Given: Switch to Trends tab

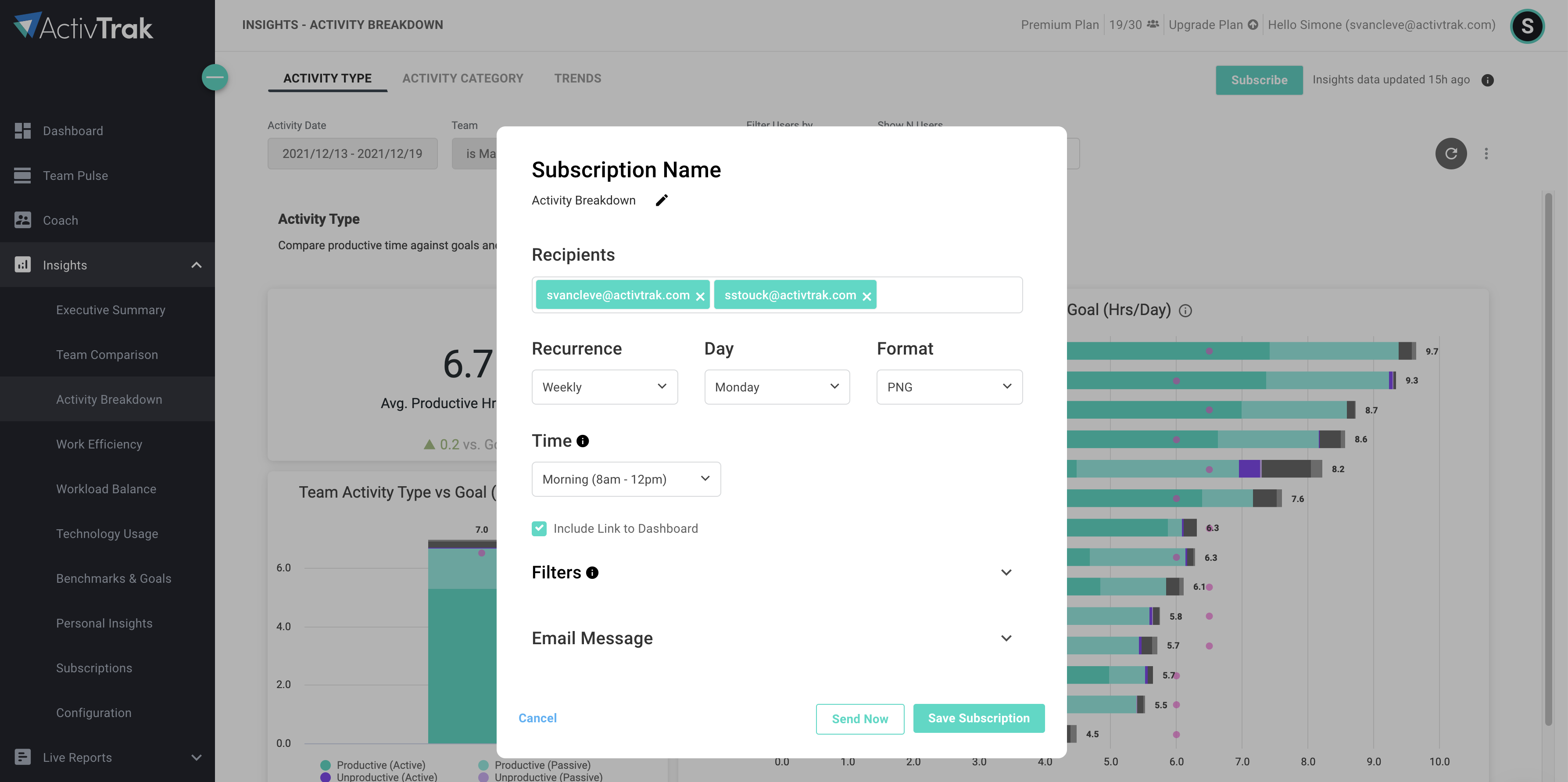Looking at the screenshot, I should coord(577,78).
